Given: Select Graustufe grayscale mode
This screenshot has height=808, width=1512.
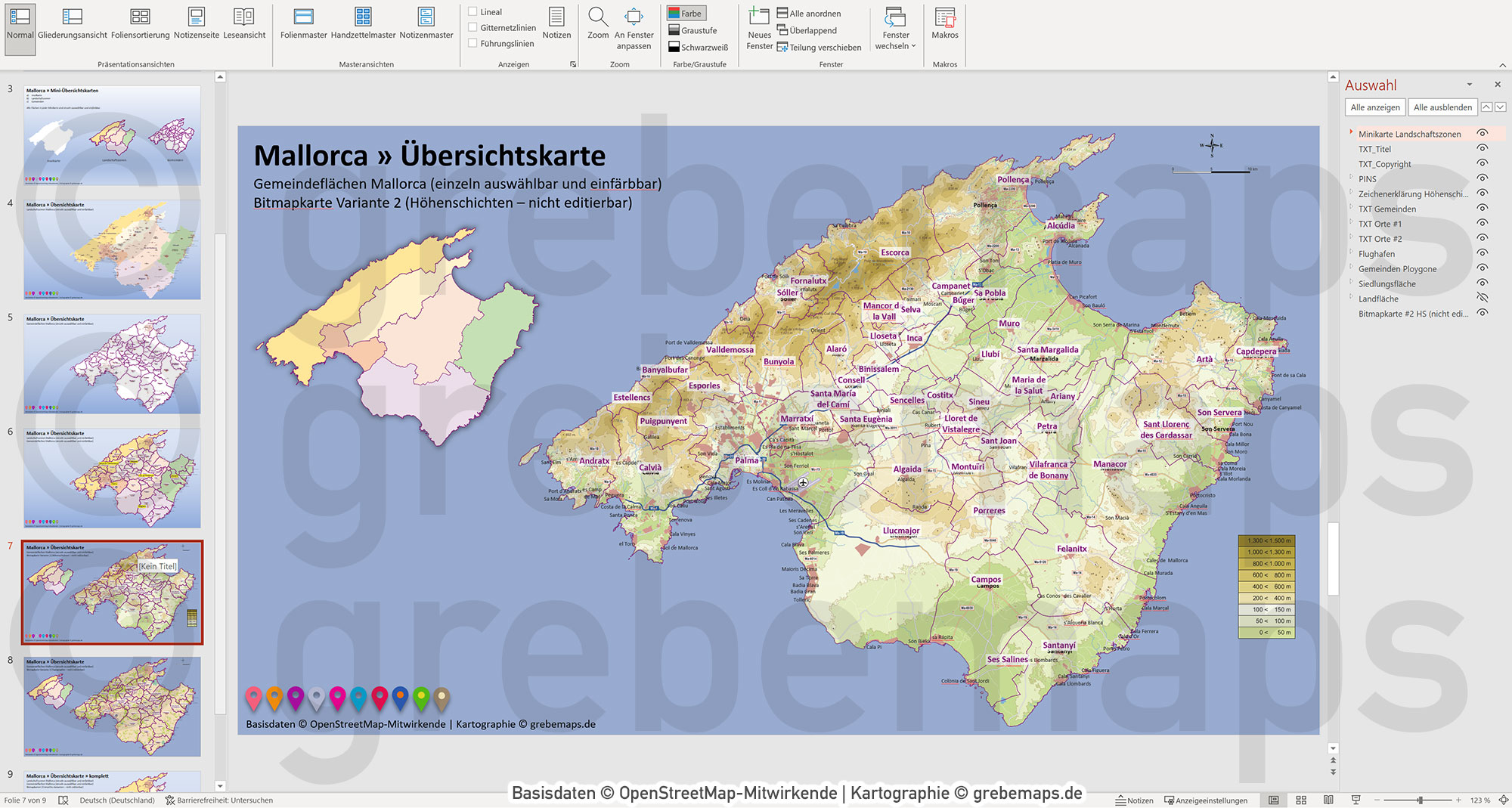Looking at the screenshot, I should pos(692,31).
